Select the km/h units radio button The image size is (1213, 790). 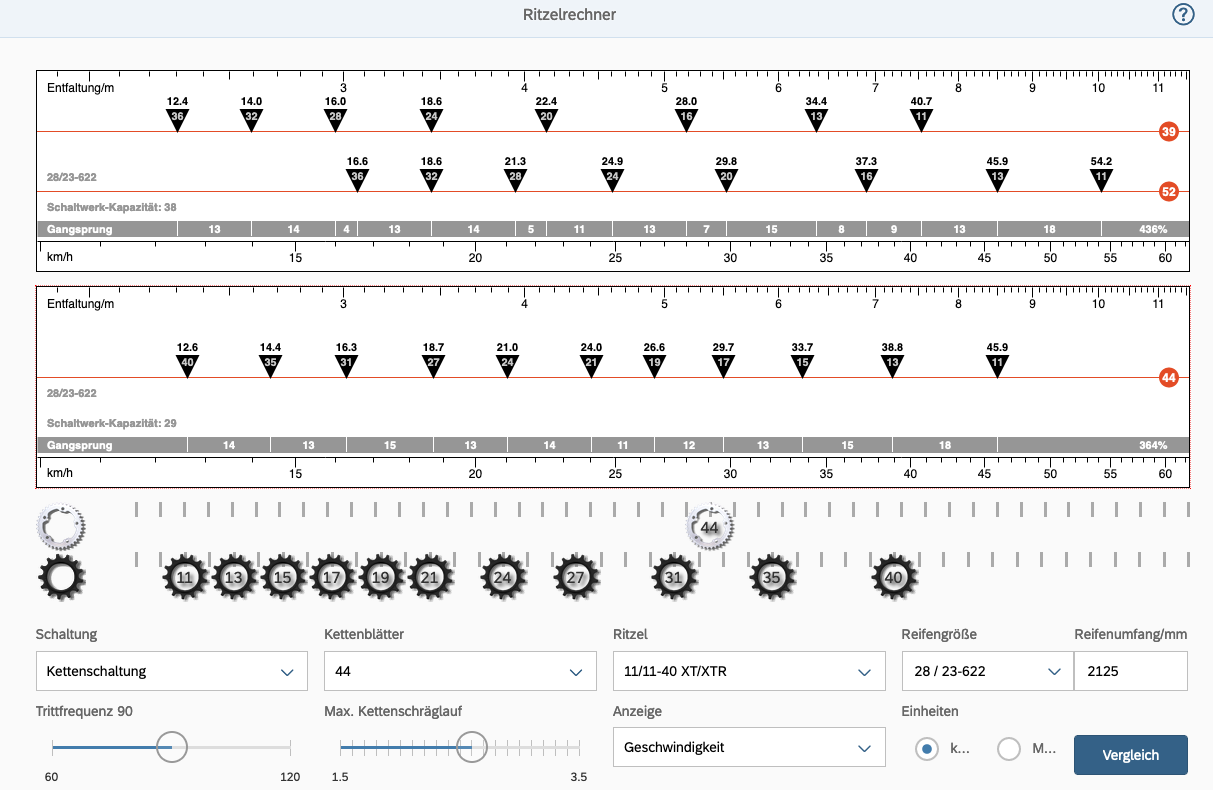point(928,749)
